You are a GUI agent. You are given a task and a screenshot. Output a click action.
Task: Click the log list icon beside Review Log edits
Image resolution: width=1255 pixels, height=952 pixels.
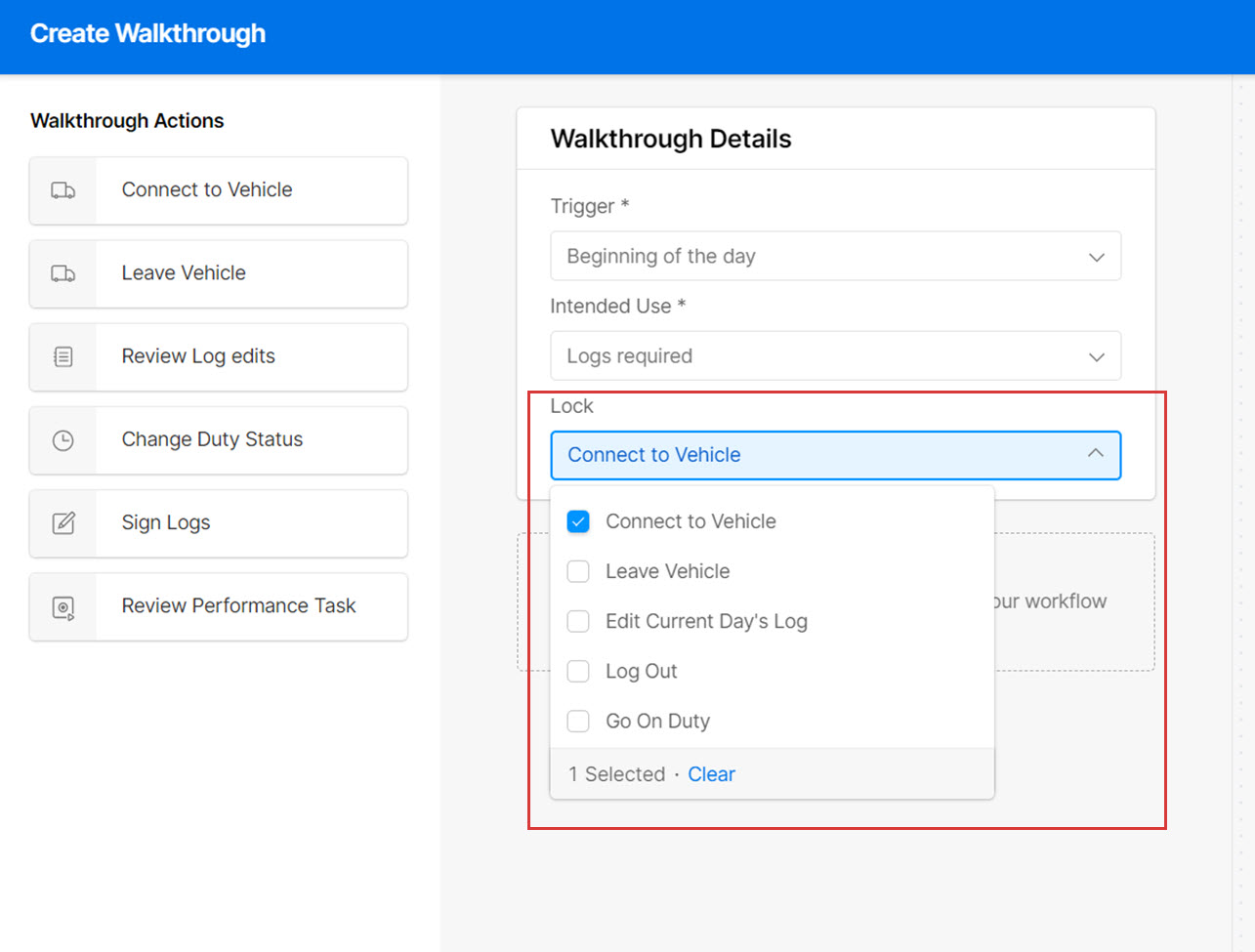pos(63,356)
